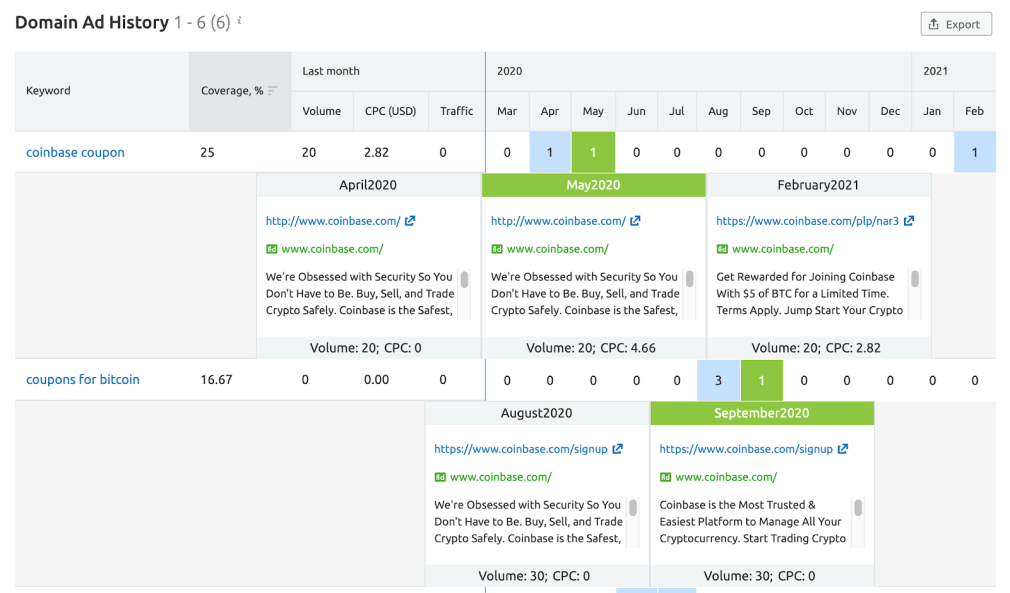Open external link icon in May2020 ad
This screenshot has width=1010, height=593.
pyautogui.click(x=635, y=221)
